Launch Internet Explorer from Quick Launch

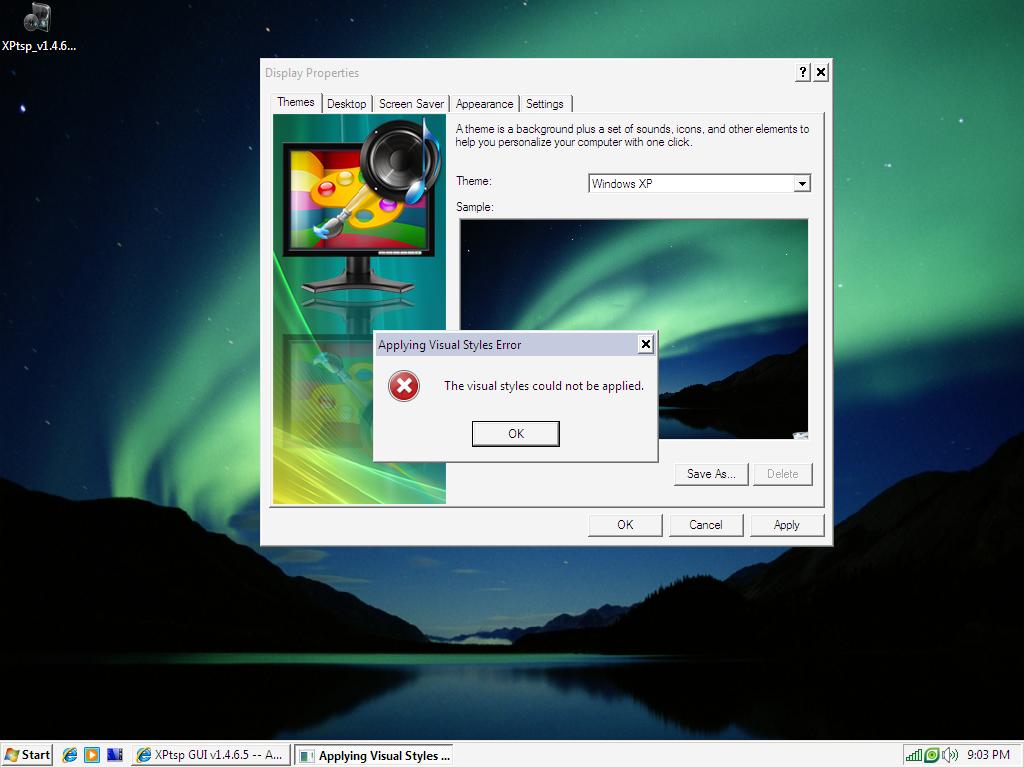click(70, 756)
